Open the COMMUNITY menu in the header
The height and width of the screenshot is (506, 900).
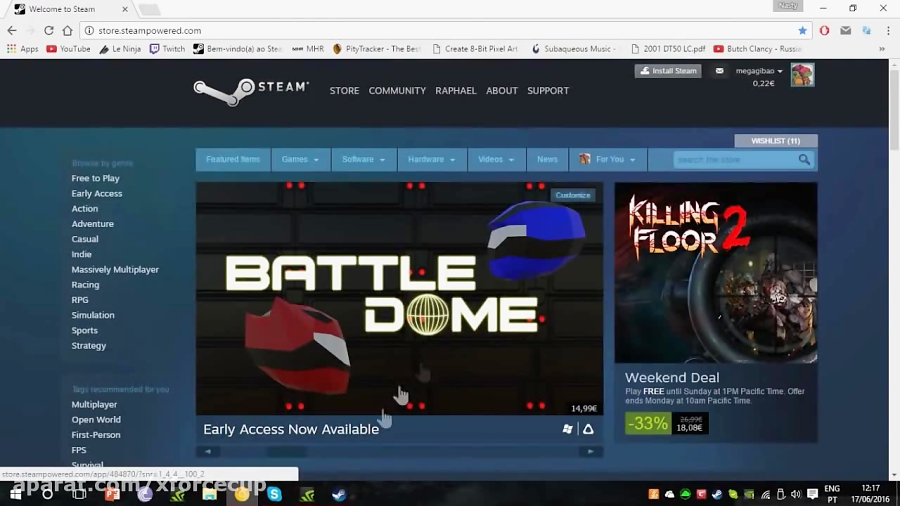click(x=397, y=91)
